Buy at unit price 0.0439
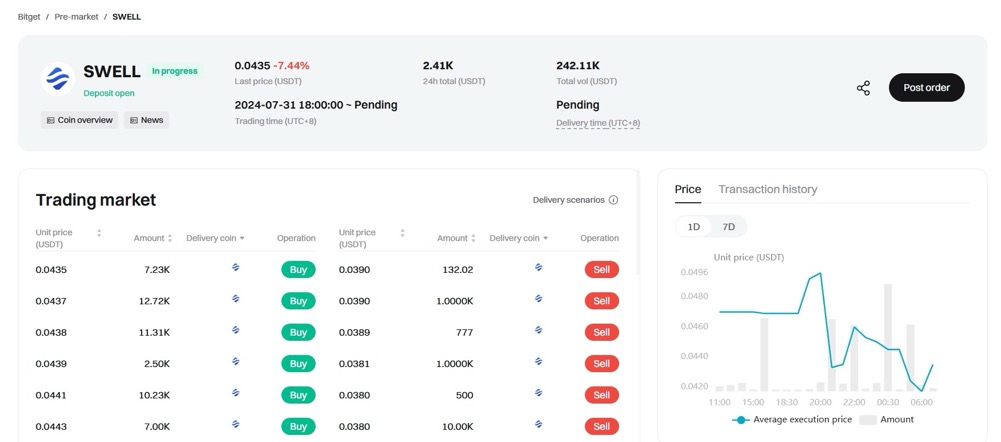This screenshot has width=1001, height=442. click(298, 363)
